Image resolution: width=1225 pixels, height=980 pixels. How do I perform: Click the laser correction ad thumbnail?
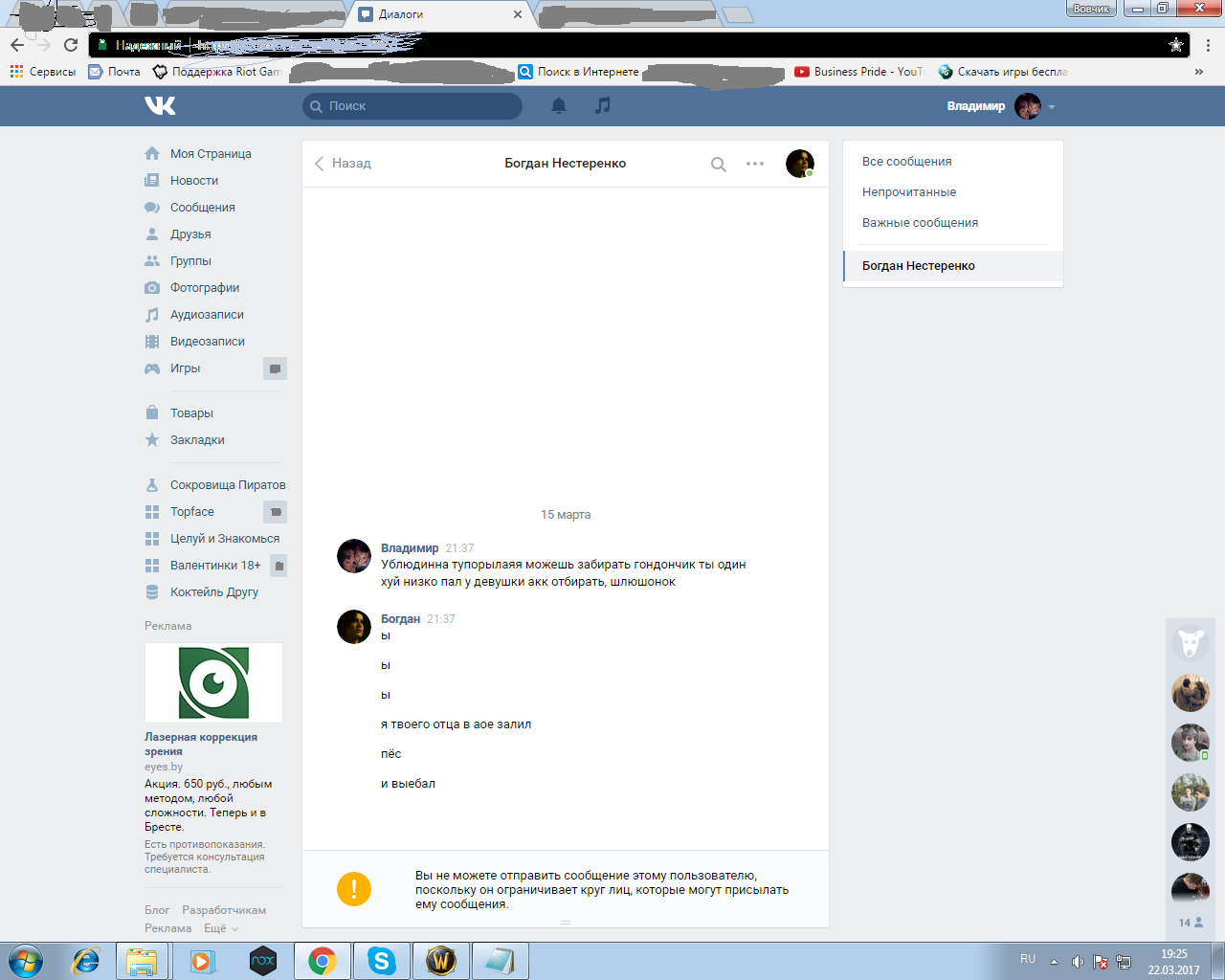[213, 682]
